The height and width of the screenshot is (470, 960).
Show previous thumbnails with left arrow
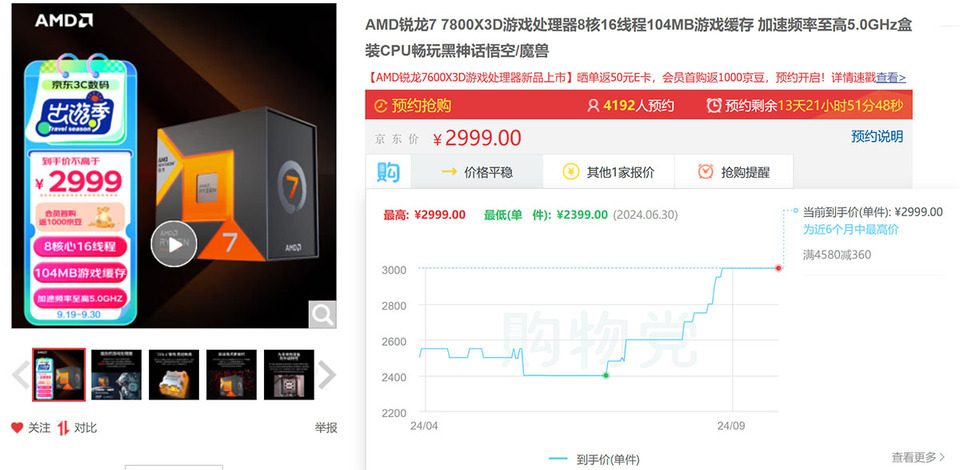21,375
